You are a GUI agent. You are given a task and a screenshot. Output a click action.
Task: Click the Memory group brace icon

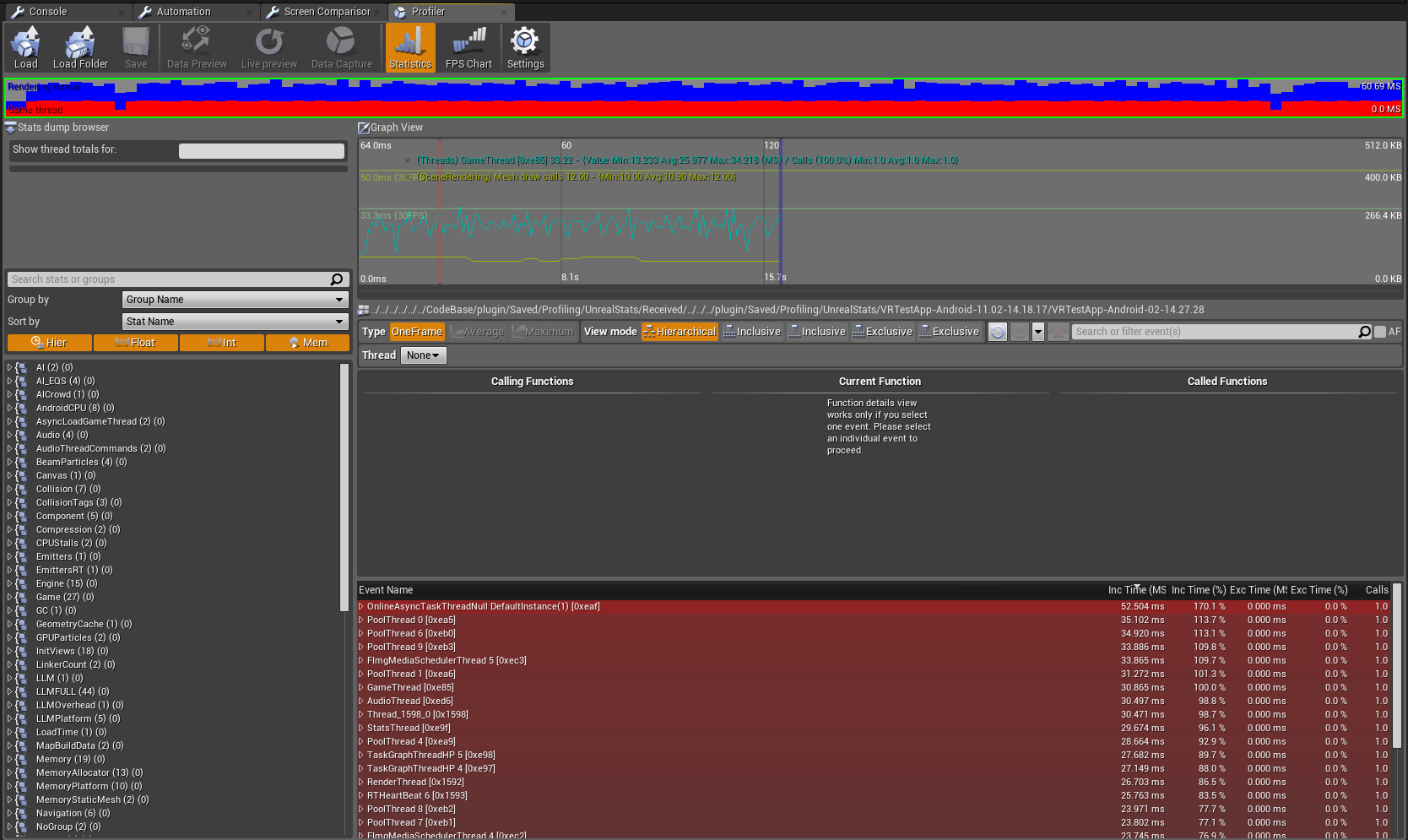[22, 759]
